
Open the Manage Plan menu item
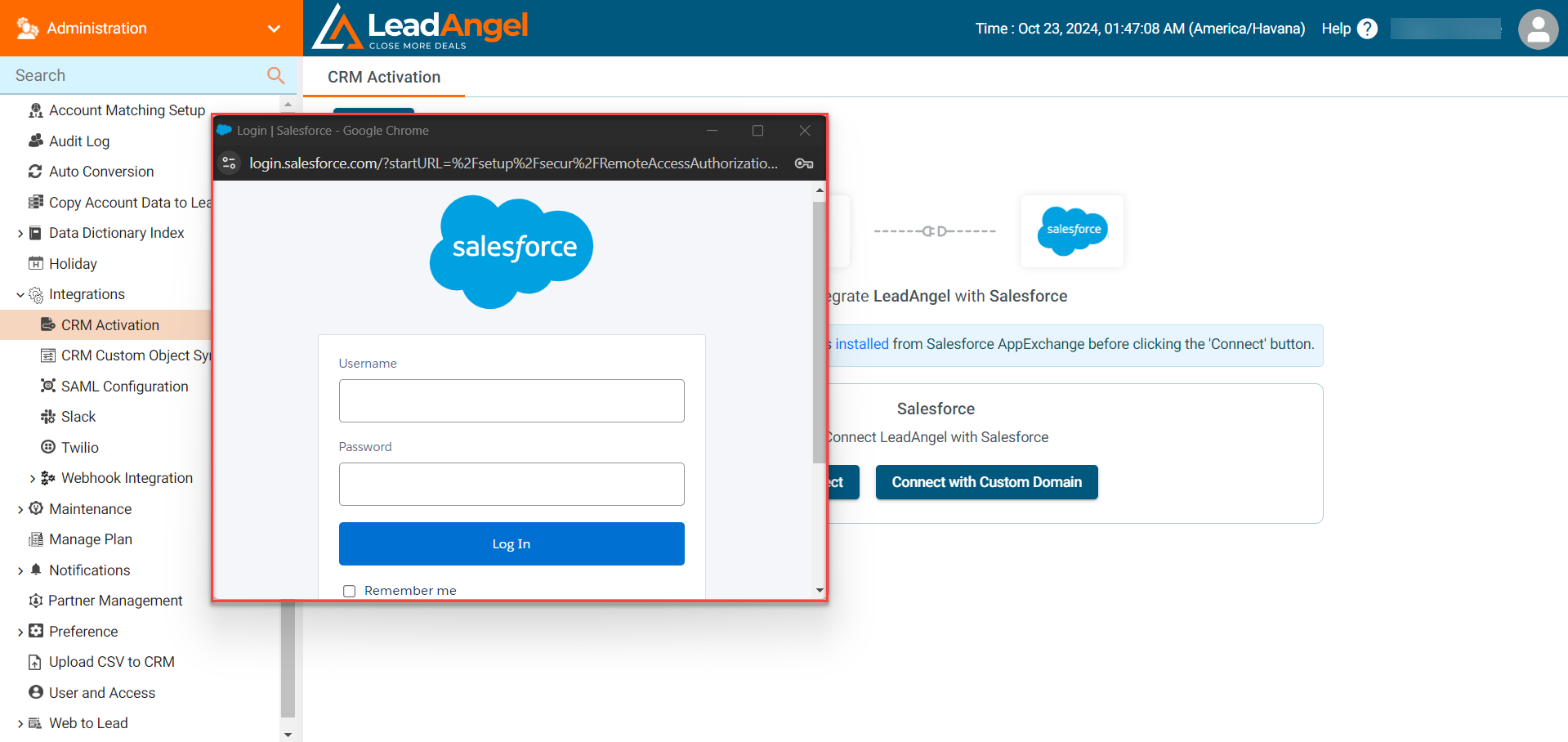(91, 539)
